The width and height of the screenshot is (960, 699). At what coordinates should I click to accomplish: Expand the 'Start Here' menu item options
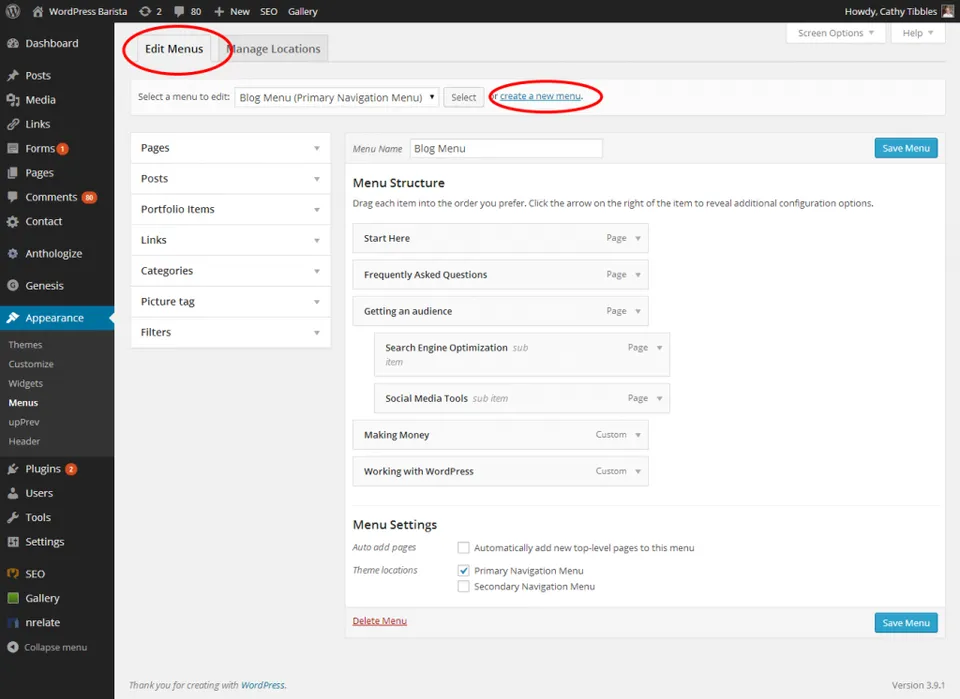tap(637, 238)
